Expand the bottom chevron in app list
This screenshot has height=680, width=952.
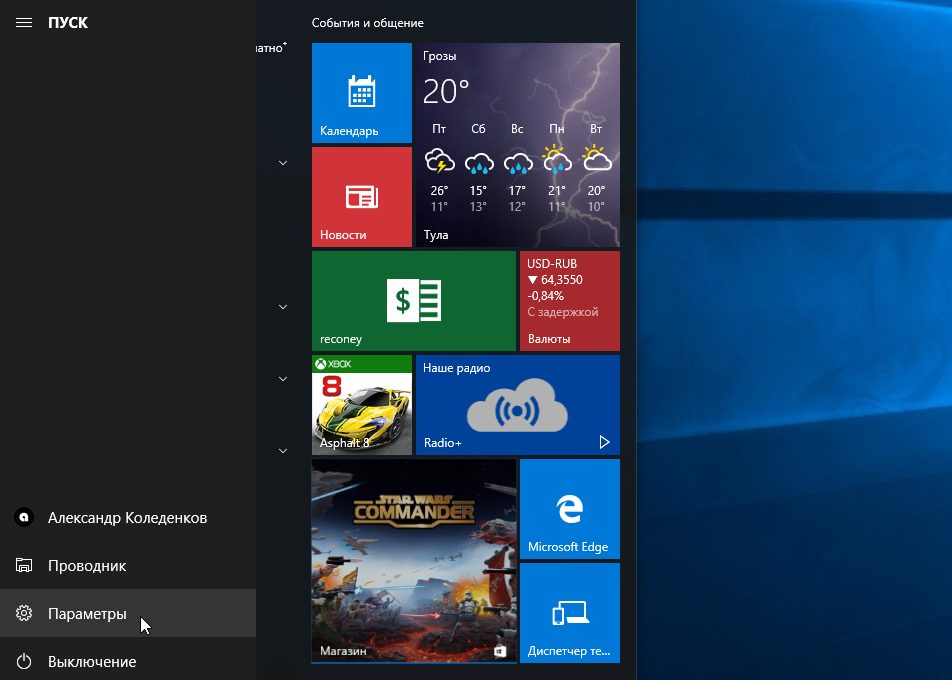(283, 450)
